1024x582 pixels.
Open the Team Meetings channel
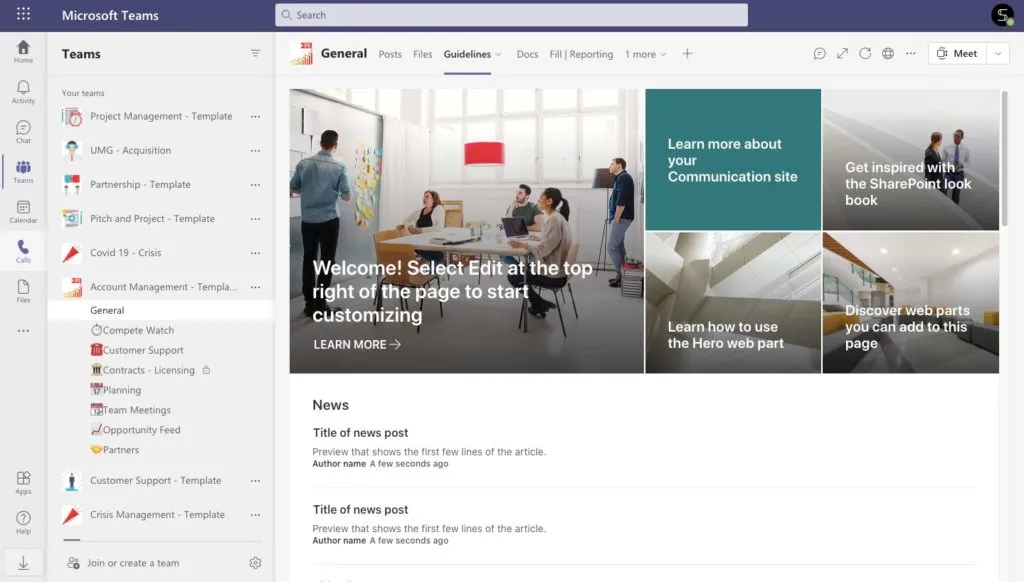coord(131,410)
